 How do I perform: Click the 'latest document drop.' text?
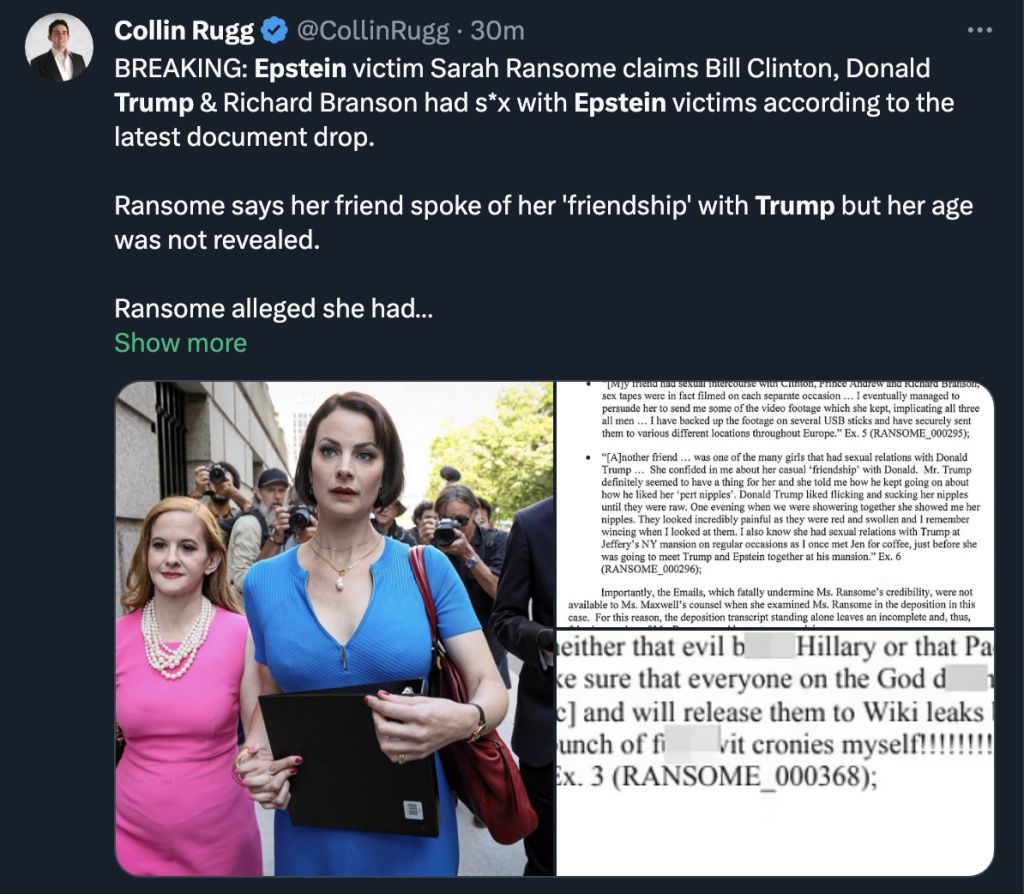point(244,137)
